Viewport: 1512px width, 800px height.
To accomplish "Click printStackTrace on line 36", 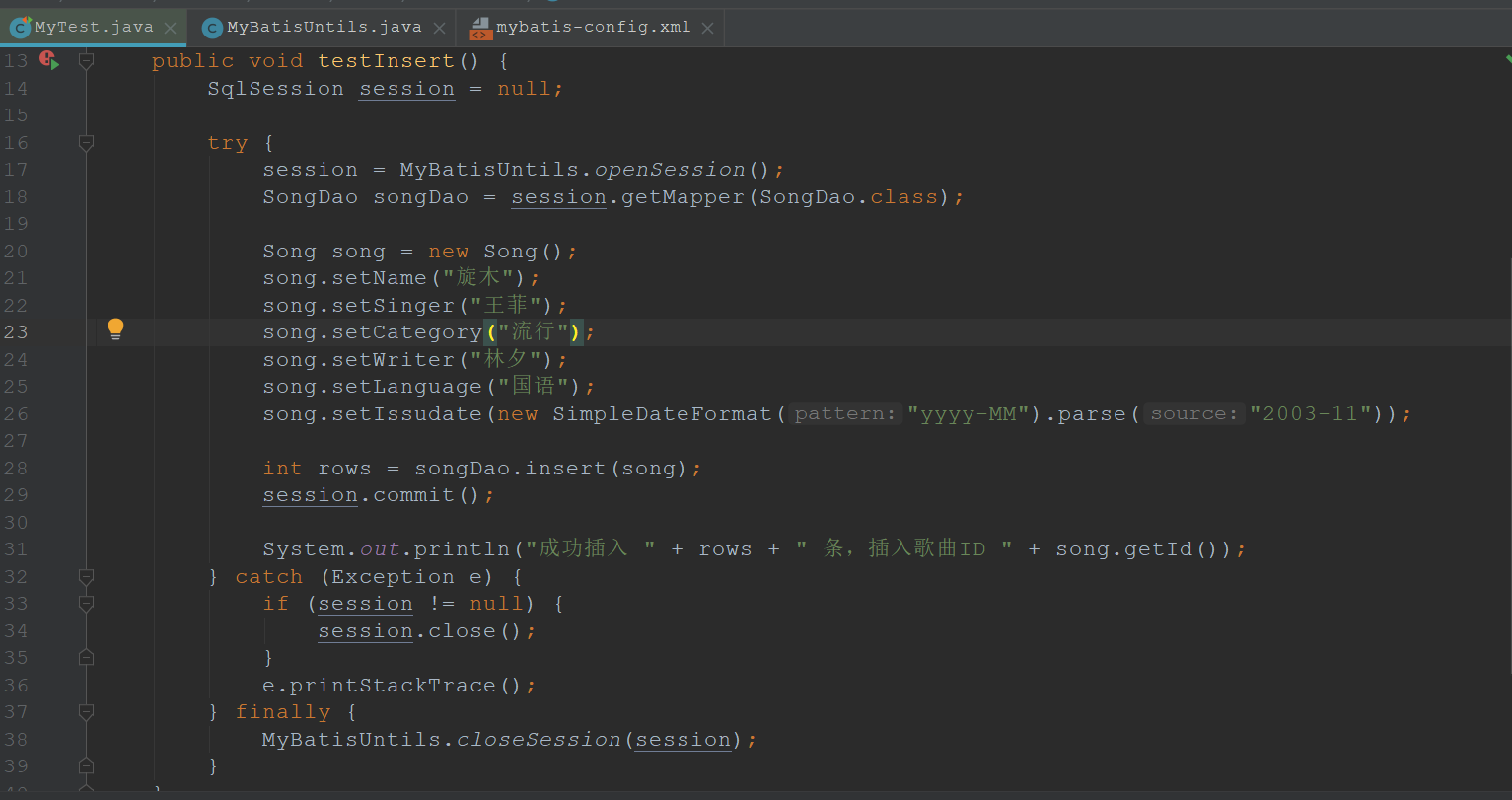I will click(x=393, y=686).
